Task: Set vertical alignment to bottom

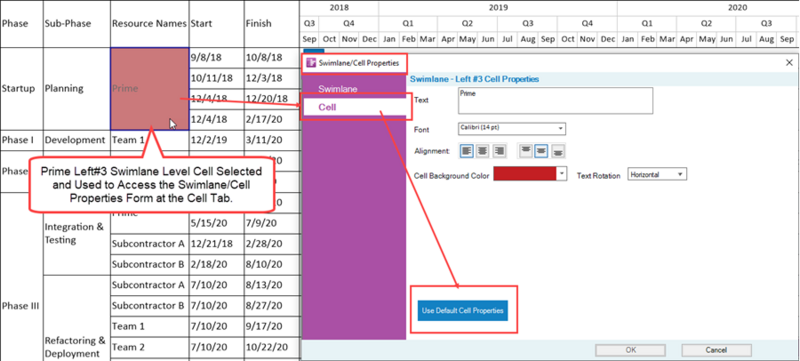Action: (x=558, y=151)
